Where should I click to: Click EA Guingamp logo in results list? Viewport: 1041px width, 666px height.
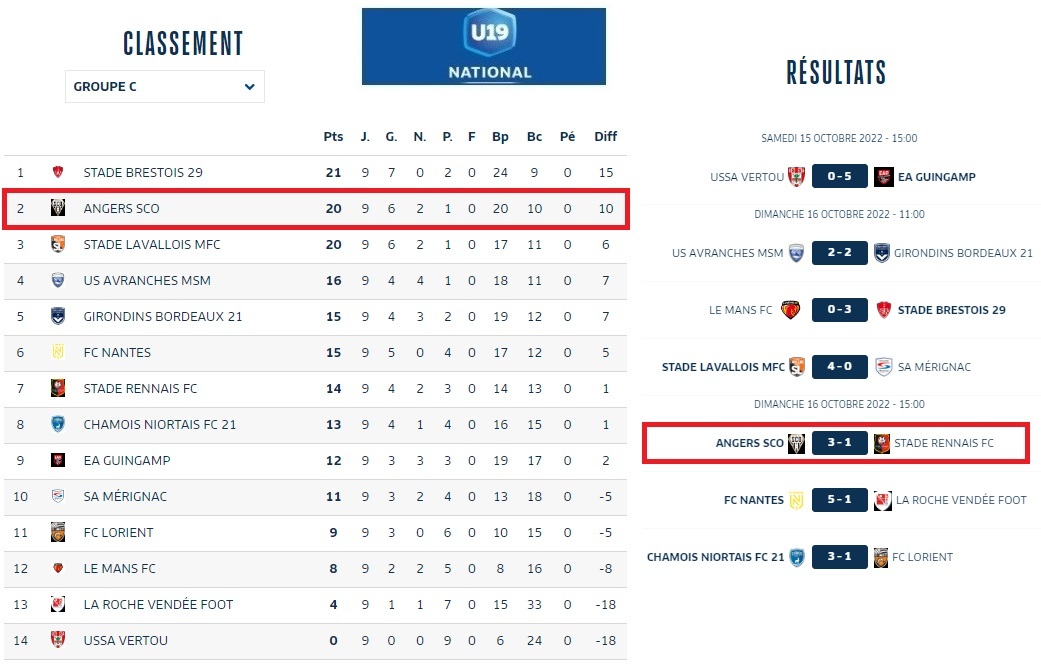883,177
